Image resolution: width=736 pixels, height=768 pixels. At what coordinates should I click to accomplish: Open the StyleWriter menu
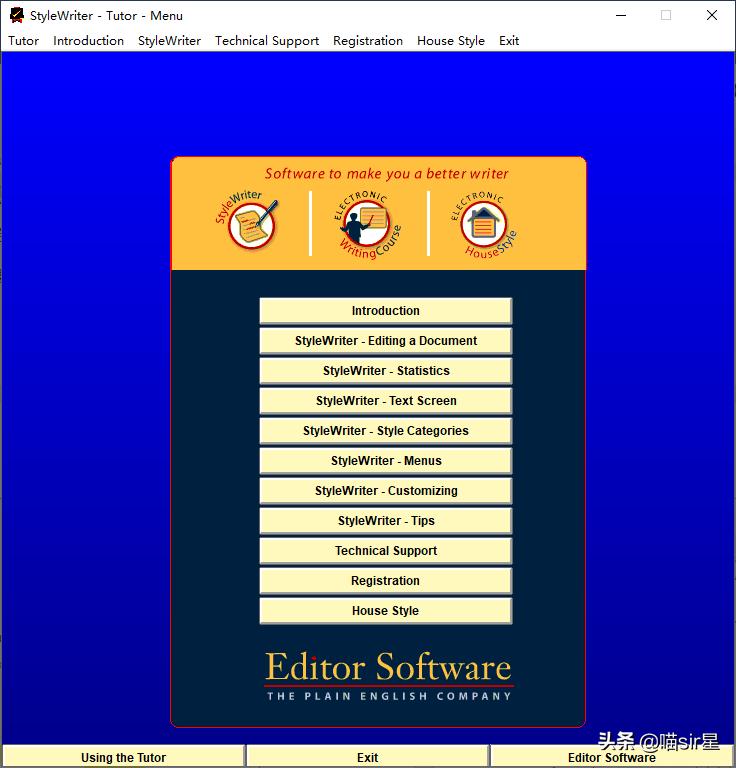tap(169, 41)
